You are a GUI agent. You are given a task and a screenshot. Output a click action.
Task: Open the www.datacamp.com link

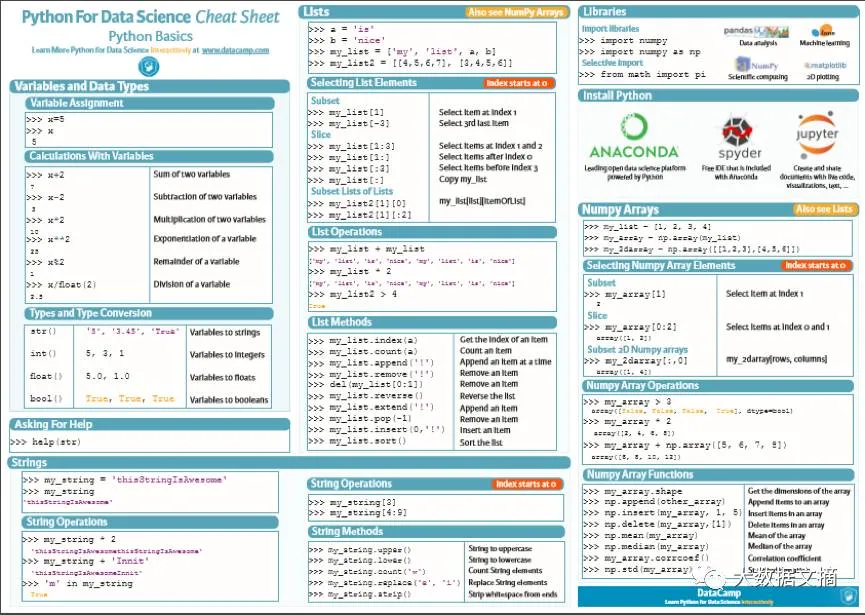click(236, 50)
